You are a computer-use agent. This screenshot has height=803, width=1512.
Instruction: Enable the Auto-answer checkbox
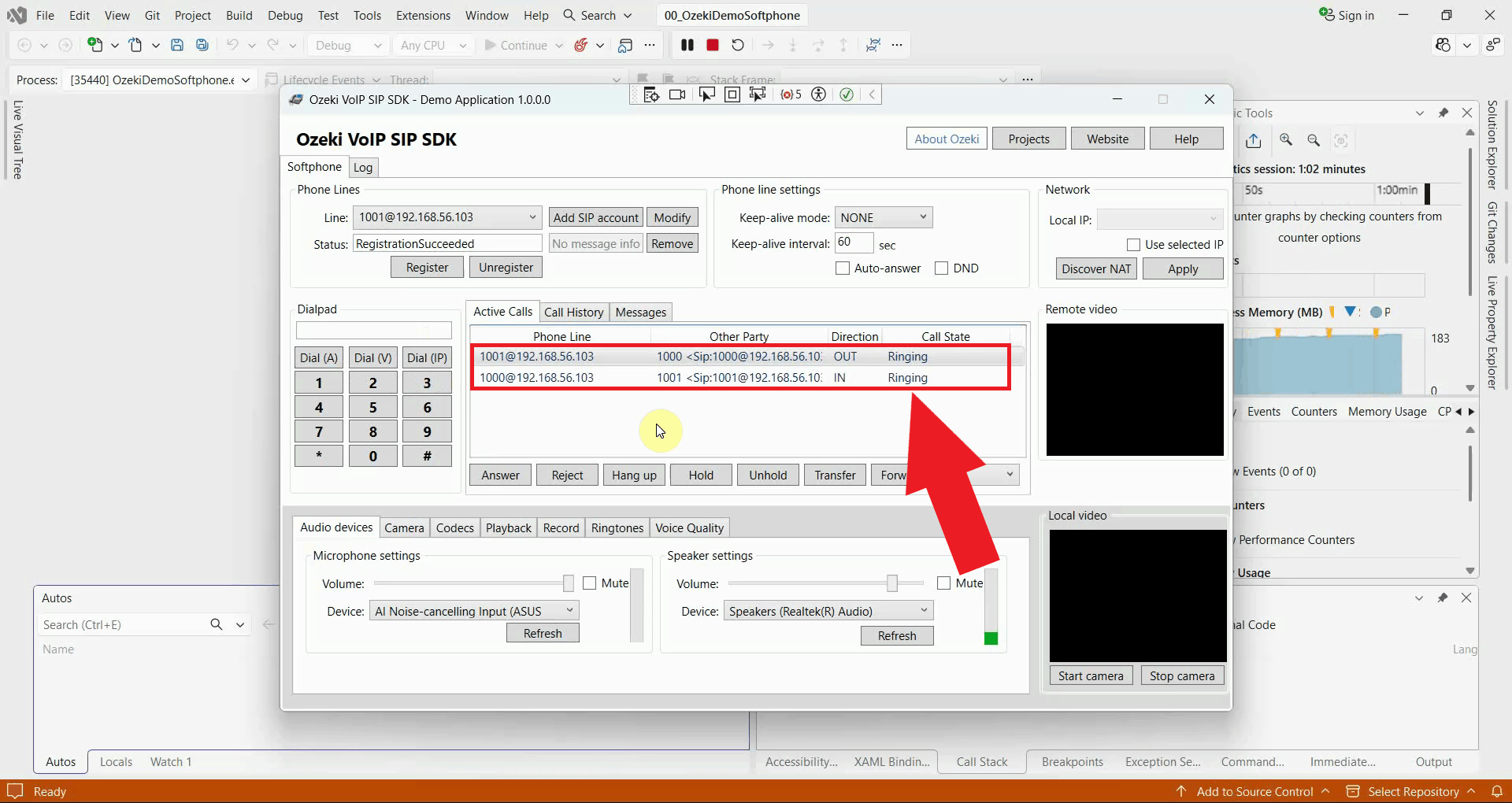click(843, 268)
